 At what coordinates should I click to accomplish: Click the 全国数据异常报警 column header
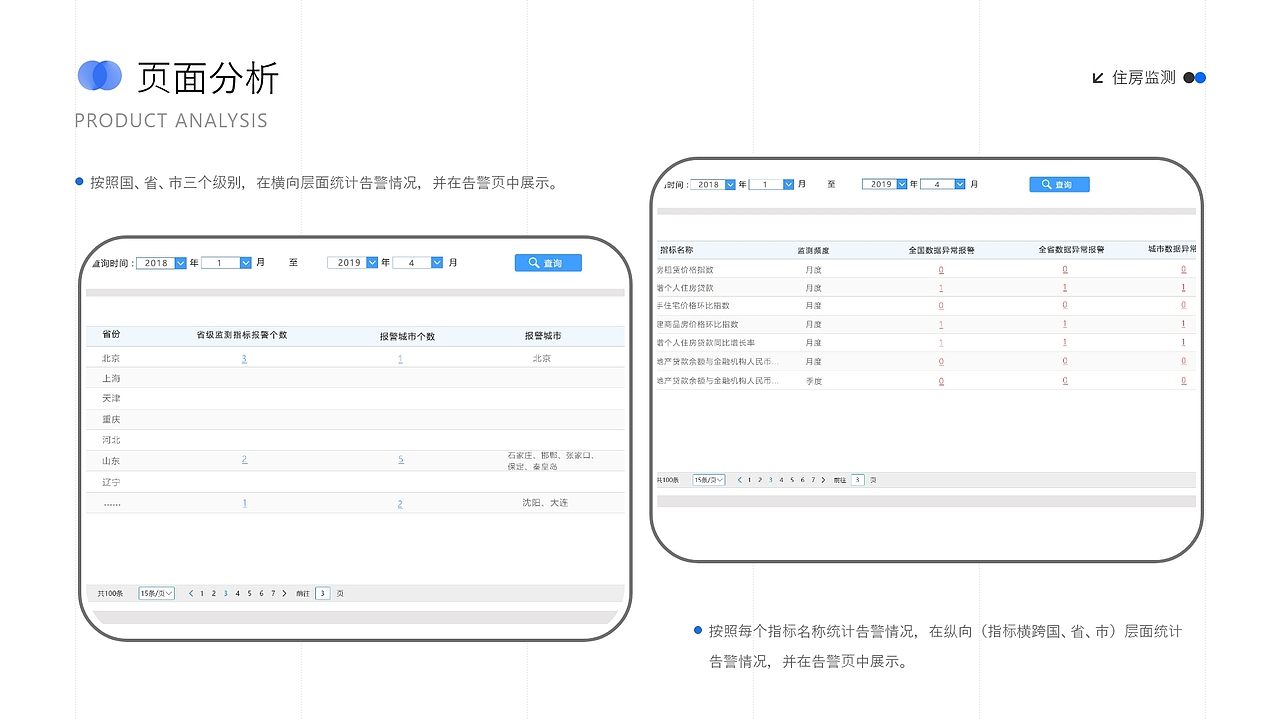click(941, 250)
